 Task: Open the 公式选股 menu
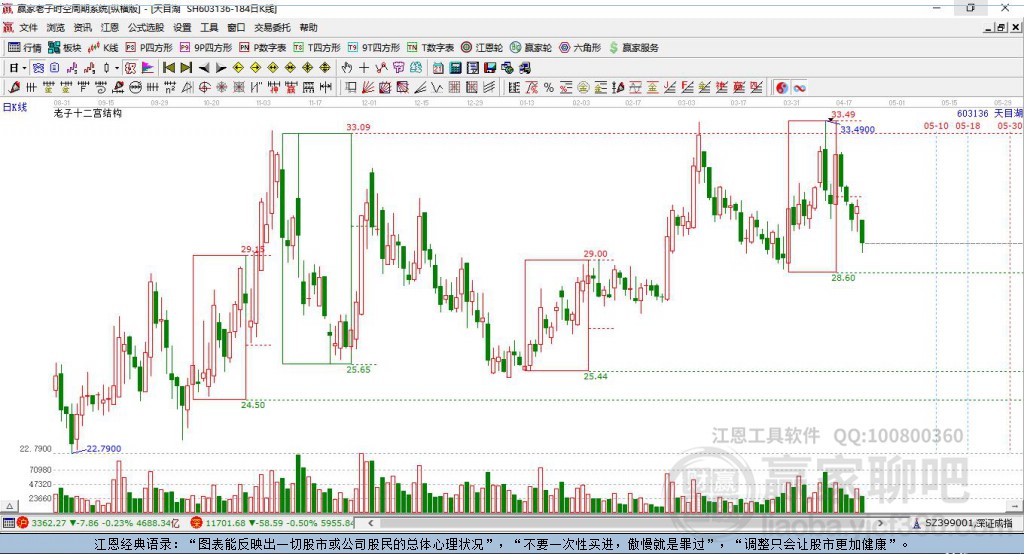[146, 27]
